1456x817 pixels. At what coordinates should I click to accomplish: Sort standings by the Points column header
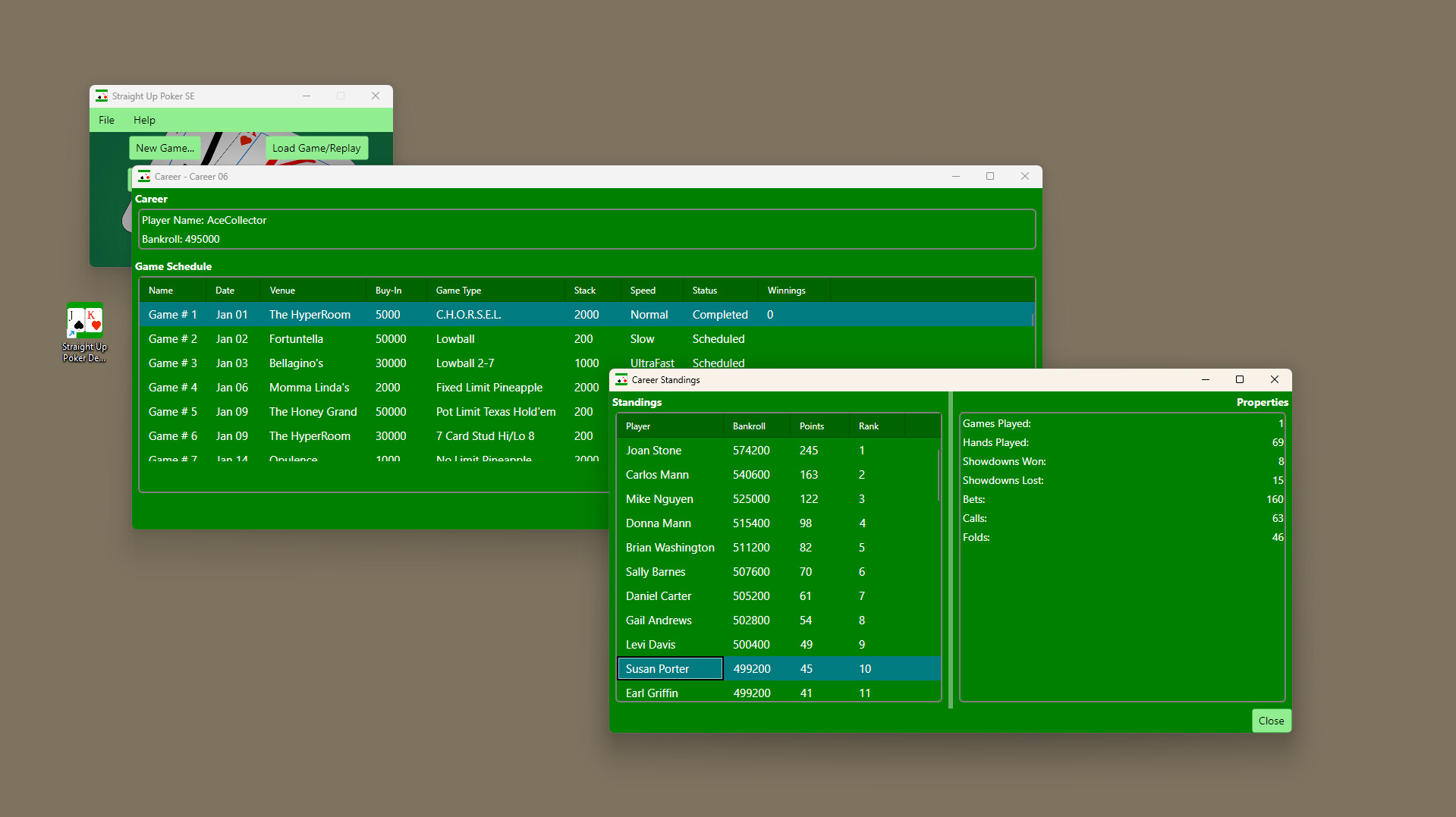[811, 426]
